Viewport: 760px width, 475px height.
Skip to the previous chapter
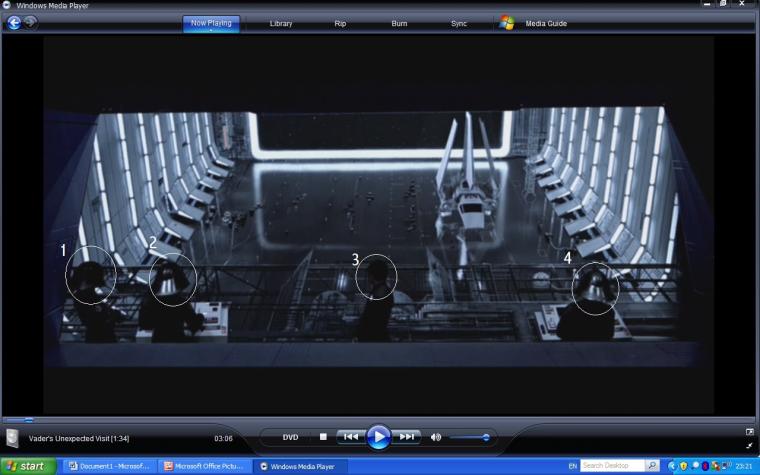click(351, 437)
